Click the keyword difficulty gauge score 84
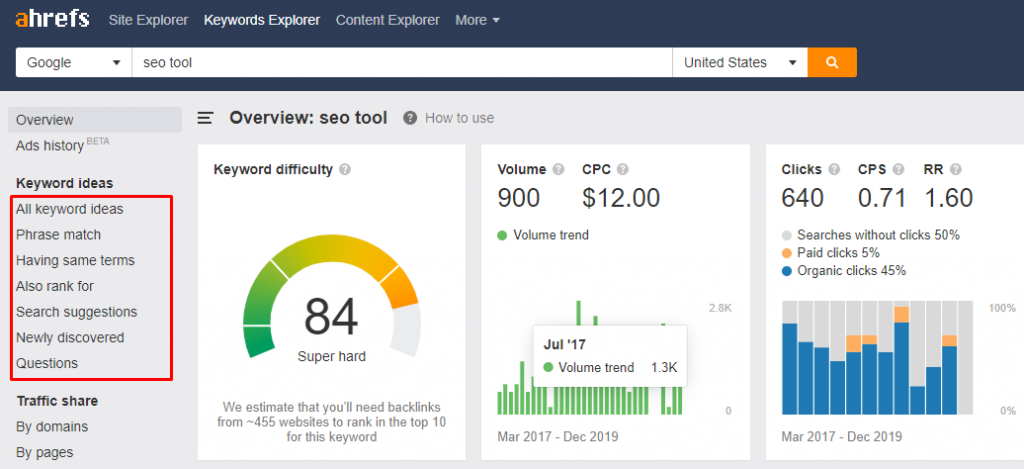 [331, 317]
